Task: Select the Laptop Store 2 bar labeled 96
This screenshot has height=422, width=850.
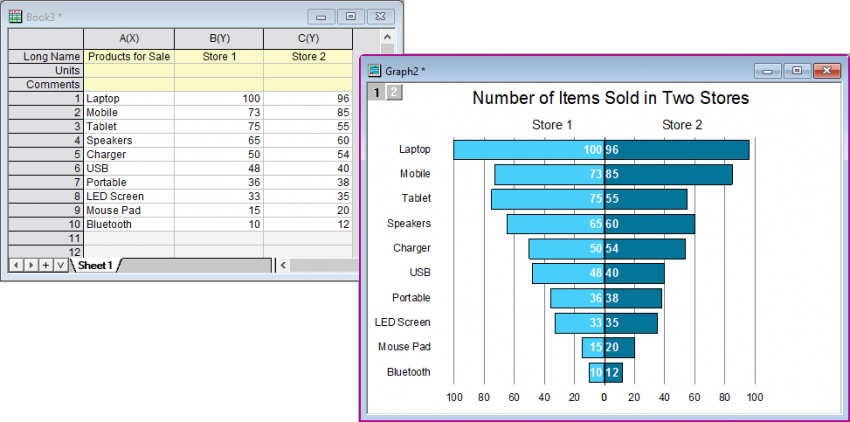Action: (677, 150)
